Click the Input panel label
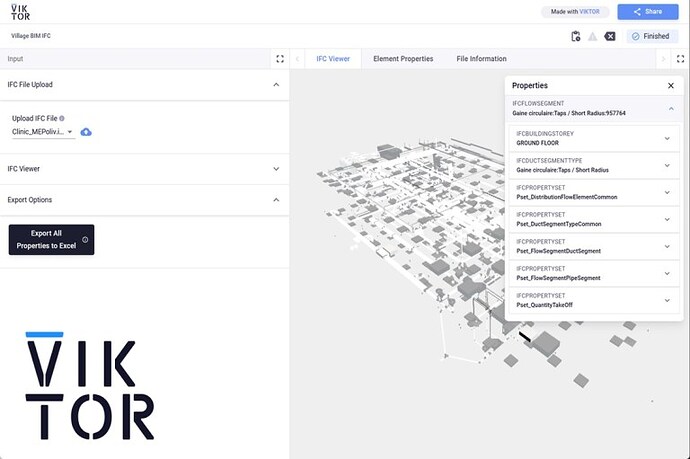 pos(15,59)
